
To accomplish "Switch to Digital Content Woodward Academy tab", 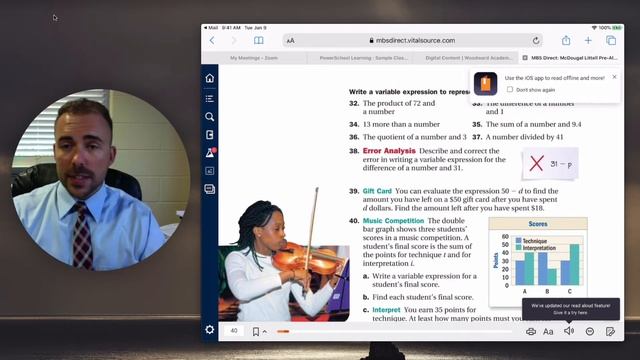I will pos(468,58).
